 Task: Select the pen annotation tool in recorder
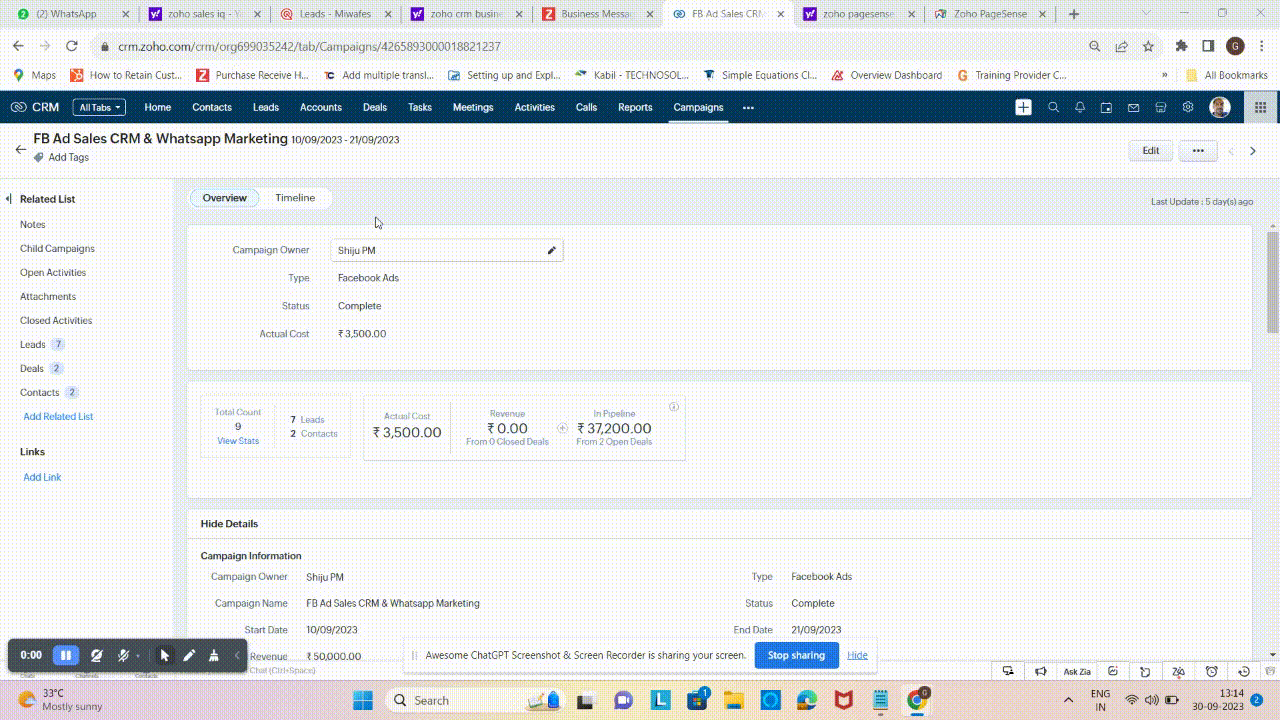click(x=189, y=655)
